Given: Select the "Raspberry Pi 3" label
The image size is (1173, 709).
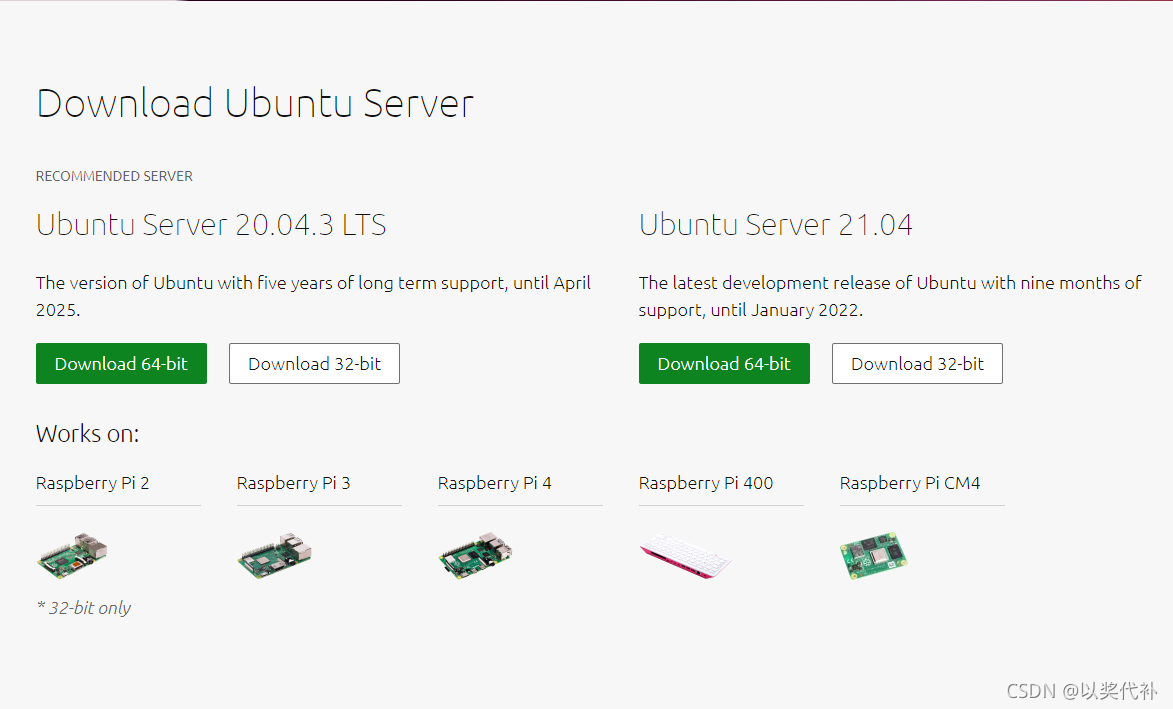Looking at the screenshot, I should click(x=293, y=483).
